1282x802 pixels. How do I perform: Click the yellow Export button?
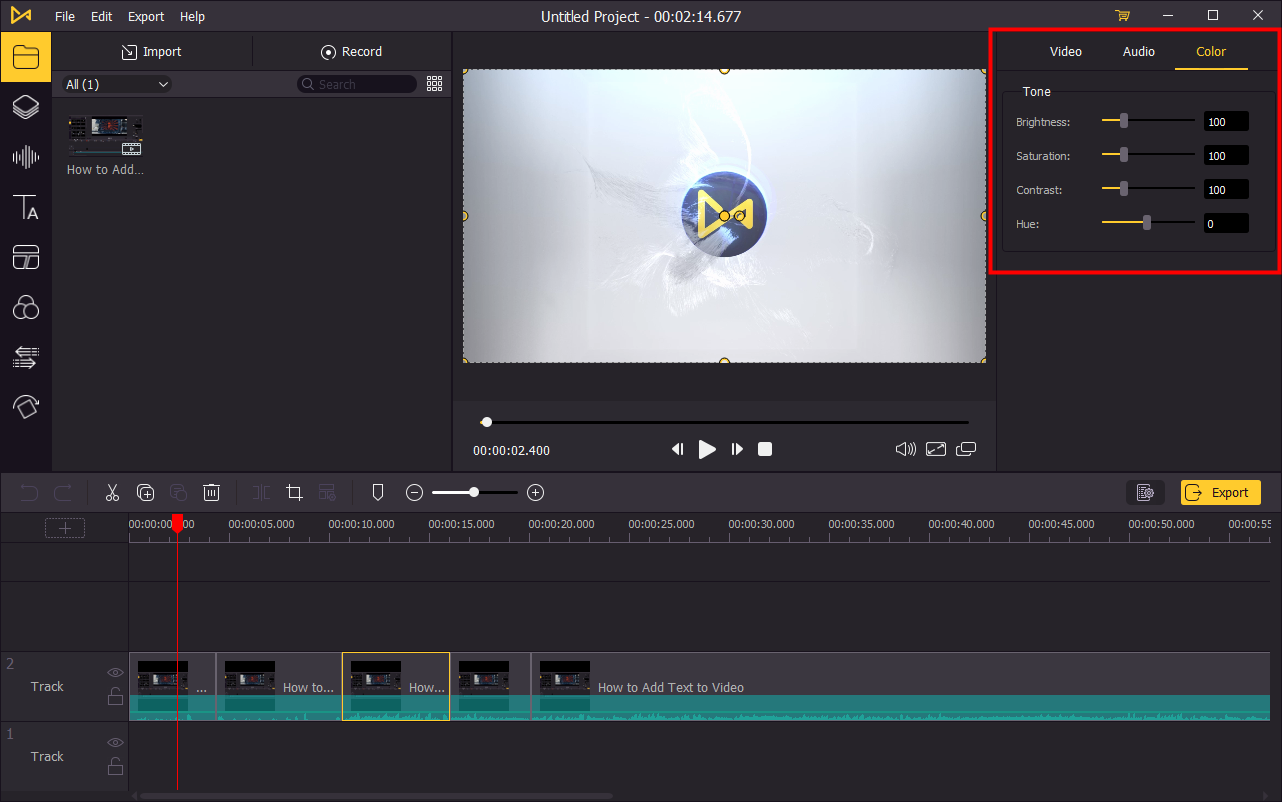[x=1220, y=492]
